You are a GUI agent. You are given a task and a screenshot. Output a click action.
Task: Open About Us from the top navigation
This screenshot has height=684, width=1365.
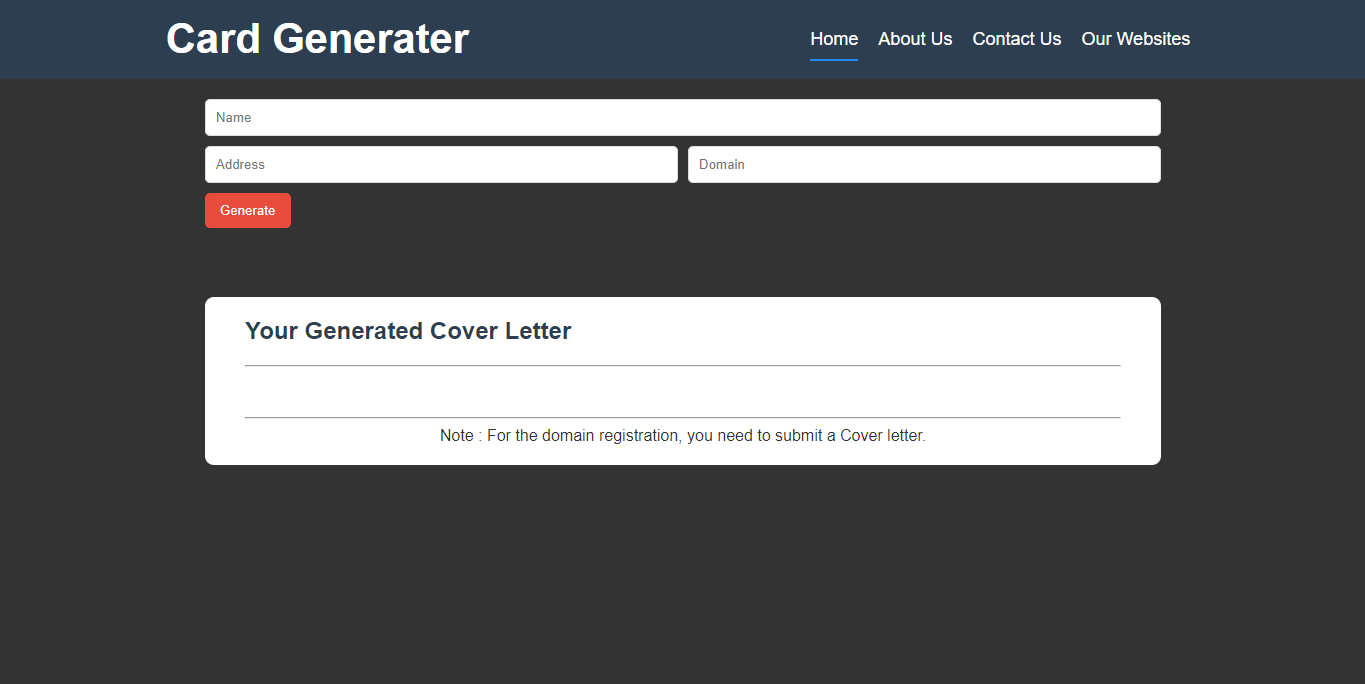[x=915, y=38]
